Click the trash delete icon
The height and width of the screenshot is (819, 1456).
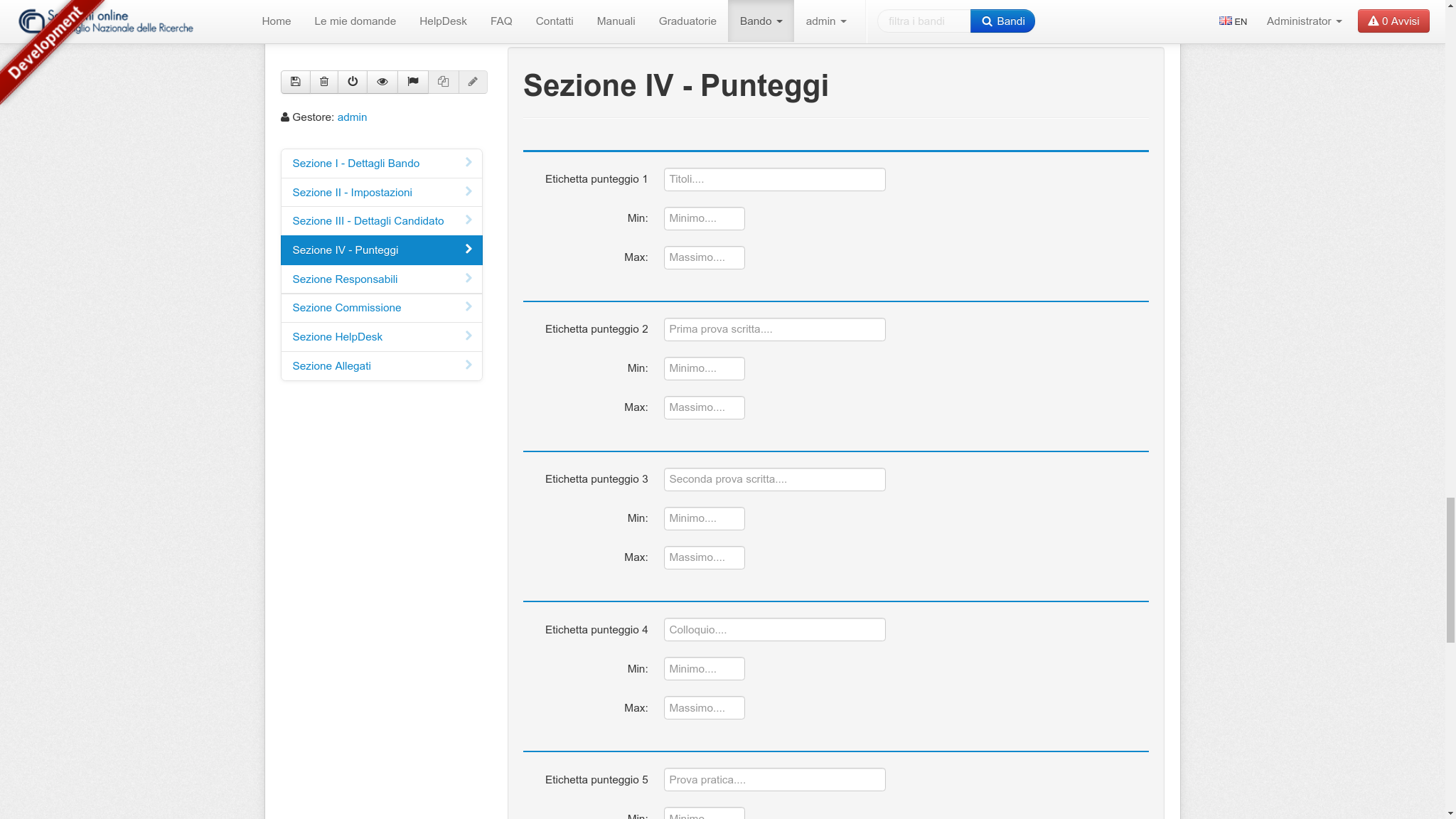(324, 82)
